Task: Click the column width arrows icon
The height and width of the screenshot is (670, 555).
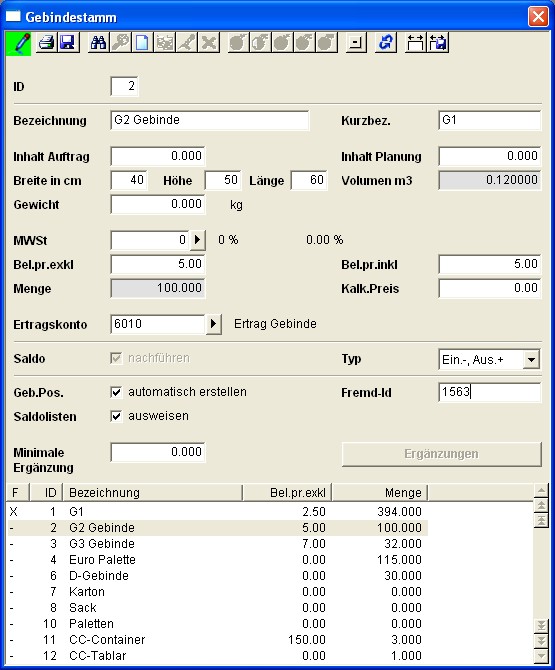Action: pyautogui.click(x=415, y=43)
